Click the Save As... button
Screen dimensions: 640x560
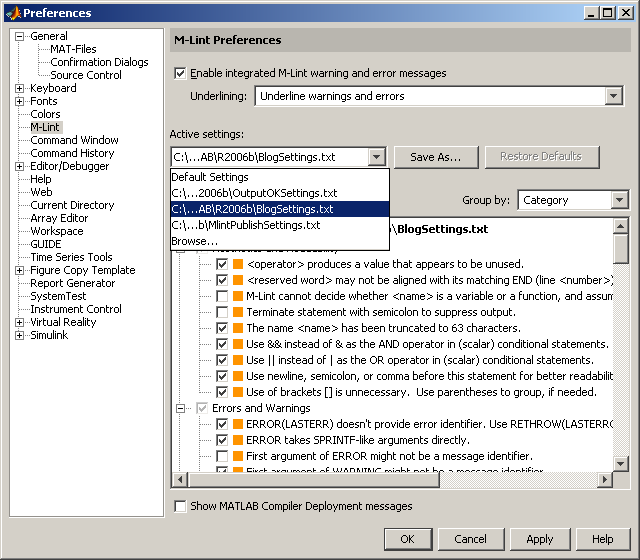(435, 157)
